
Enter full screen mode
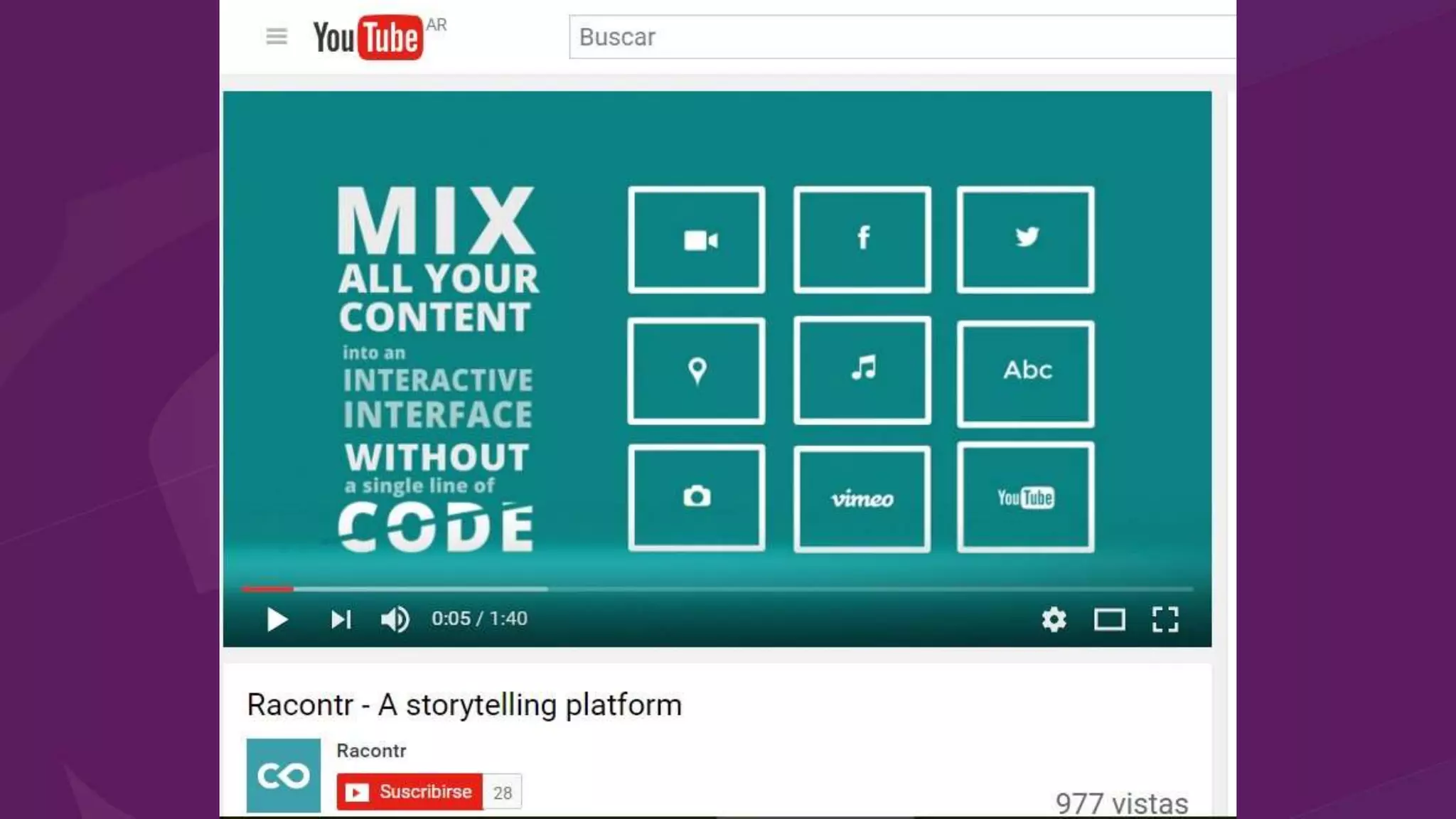pos(1165,620)
